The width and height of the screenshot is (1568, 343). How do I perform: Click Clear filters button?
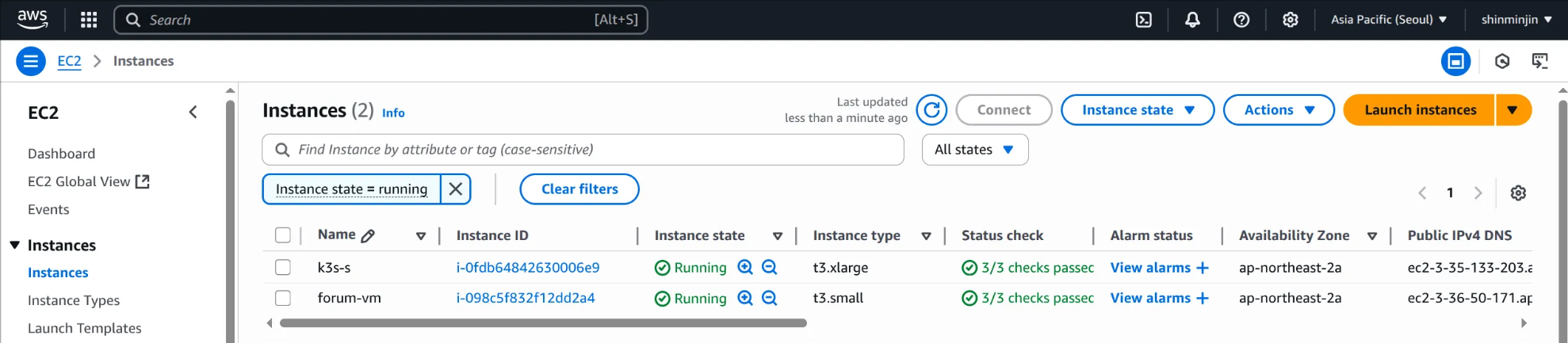point(579,189)
